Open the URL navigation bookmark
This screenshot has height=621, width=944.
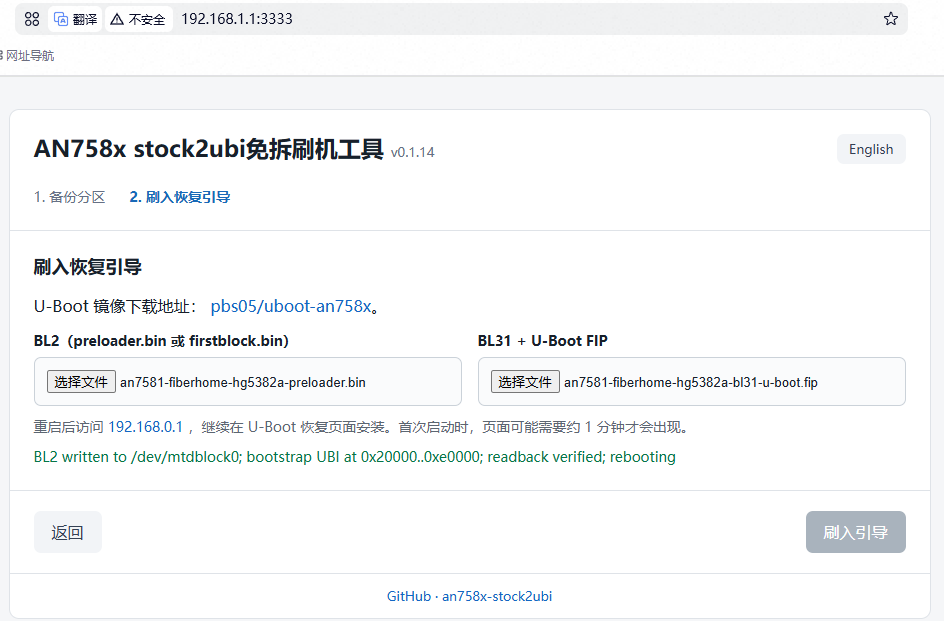click(30, 56)
